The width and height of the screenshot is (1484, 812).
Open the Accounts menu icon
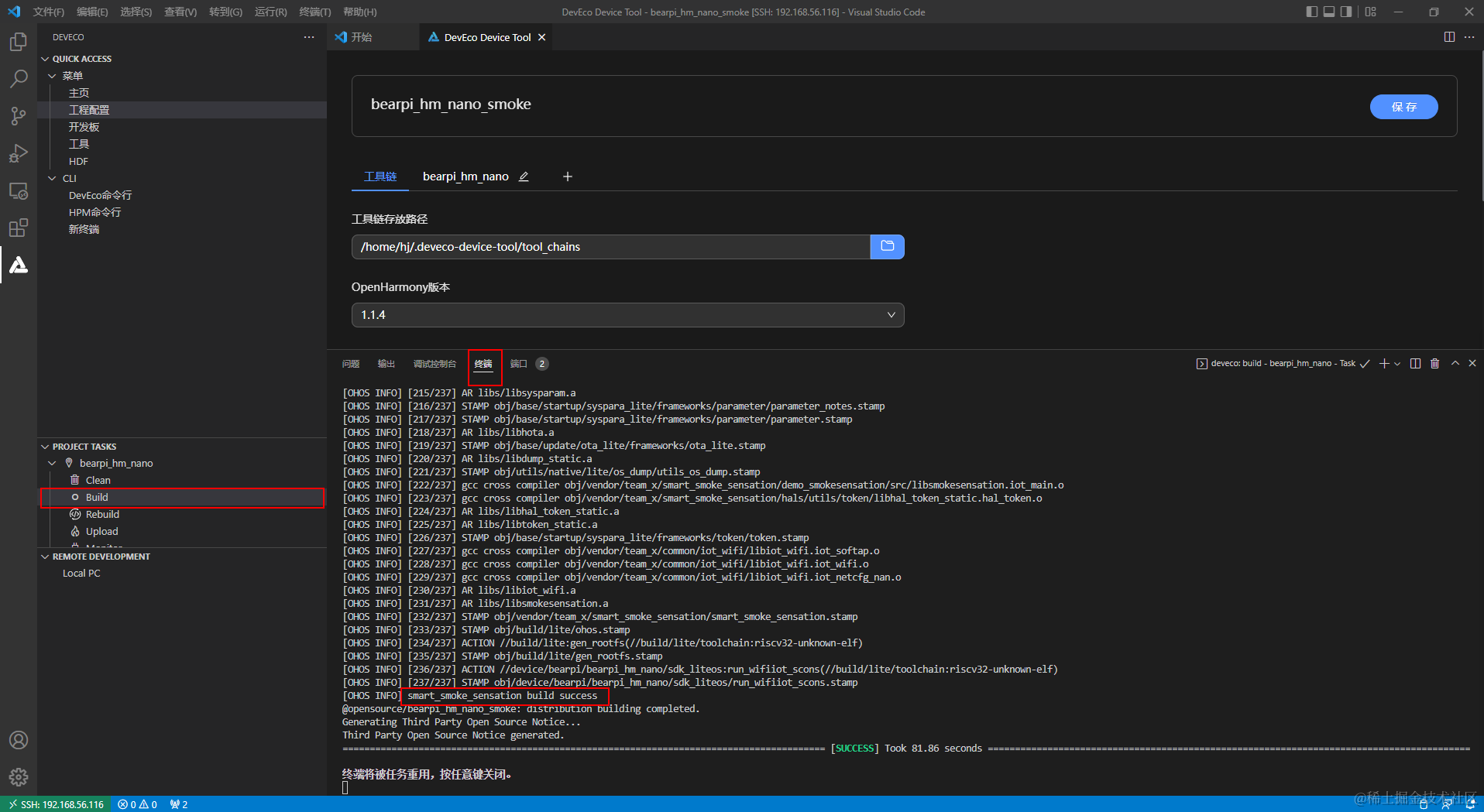[19, 740]
